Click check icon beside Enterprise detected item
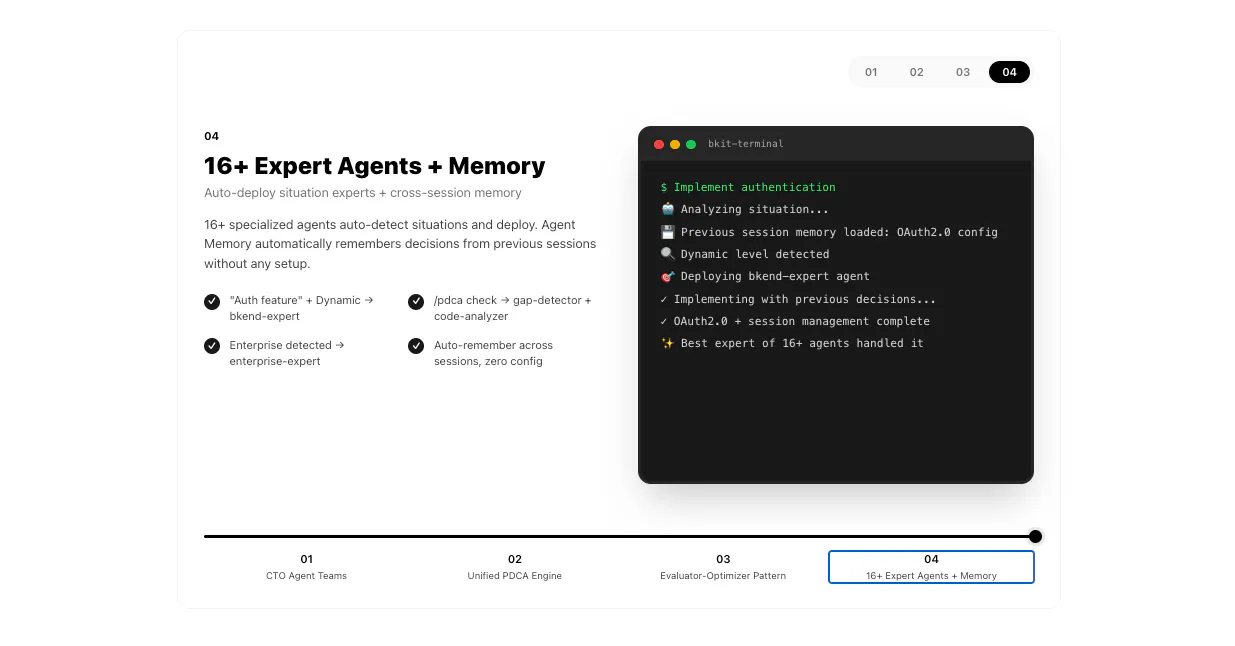The image size is (1235, 646). coord(212,346)
